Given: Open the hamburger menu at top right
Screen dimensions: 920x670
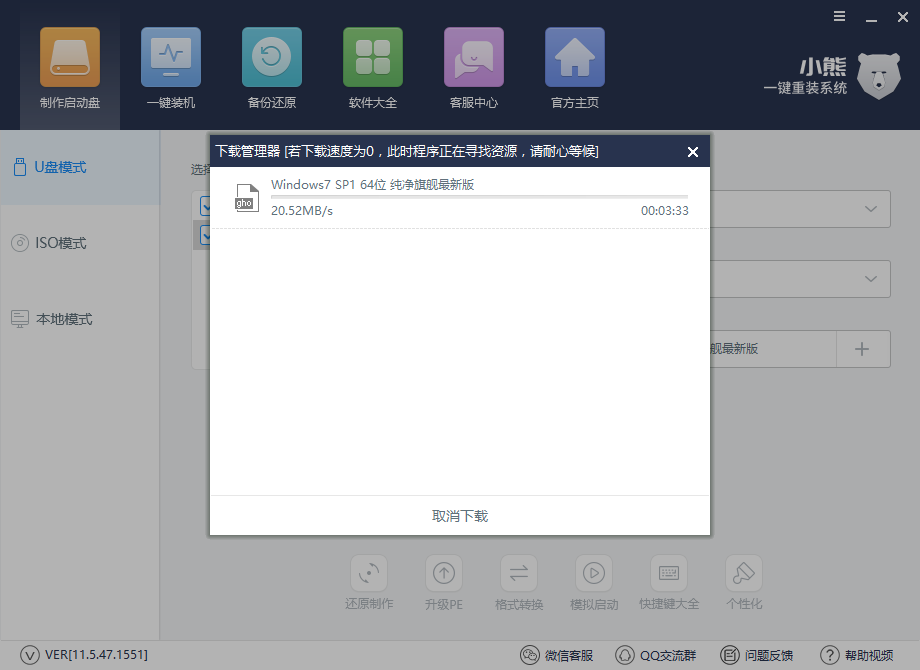Looking at the screenshot, I should 840,16.
